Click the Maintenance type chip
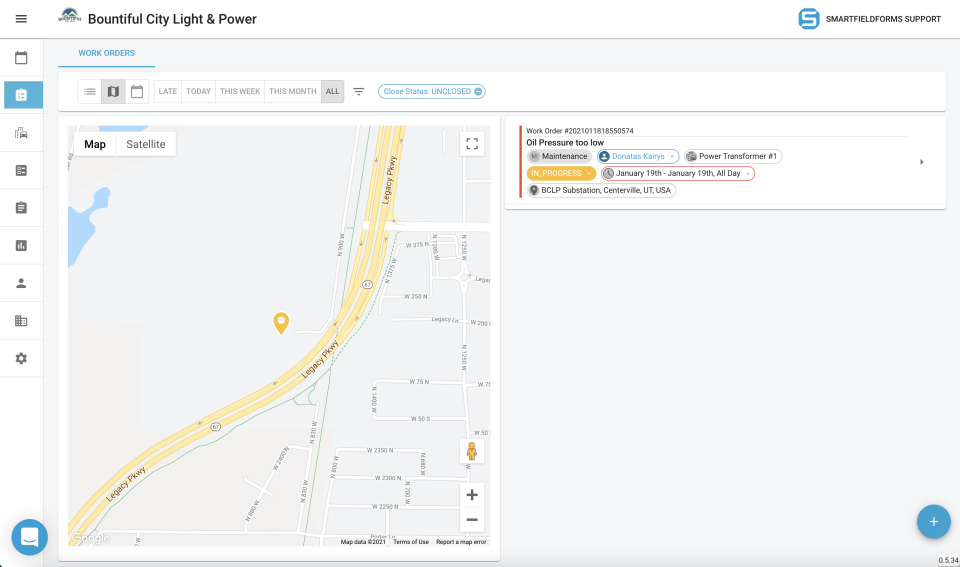Image resolution: width=960 pixels, height=567 pixels. (559, 156)
